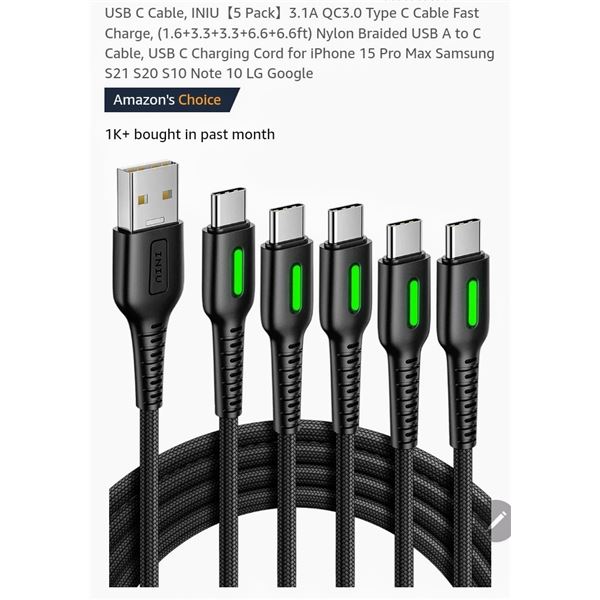Screen dimensions: 600x600
Task: Click the Nylon Braided USB A to C text
Action: tap(398, 33)
